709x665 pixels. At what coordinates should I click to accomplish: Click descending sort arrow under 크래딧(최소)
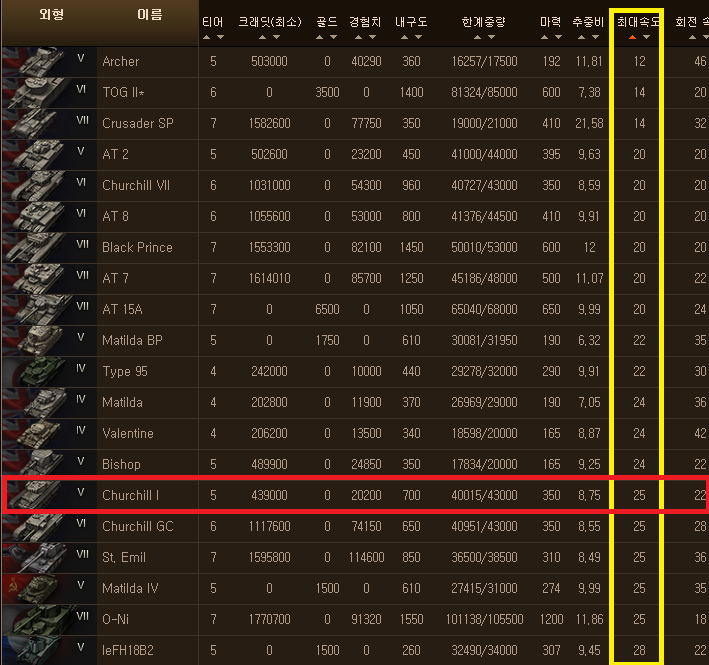click(276, 37)
